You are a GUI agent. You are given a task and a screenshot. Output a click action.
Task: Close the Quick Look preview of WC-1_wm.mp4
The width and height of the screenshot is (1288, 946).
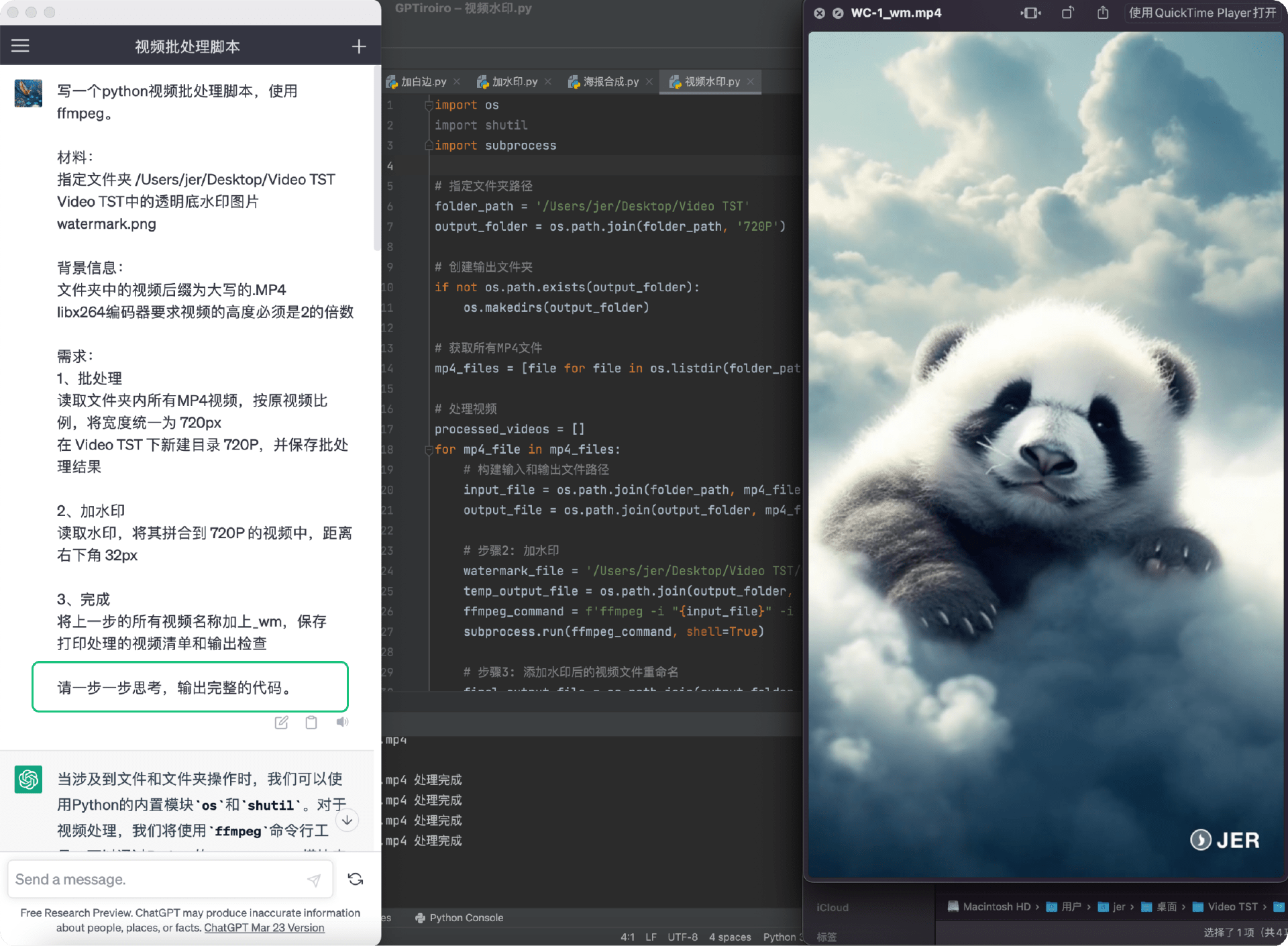(819, 13)
